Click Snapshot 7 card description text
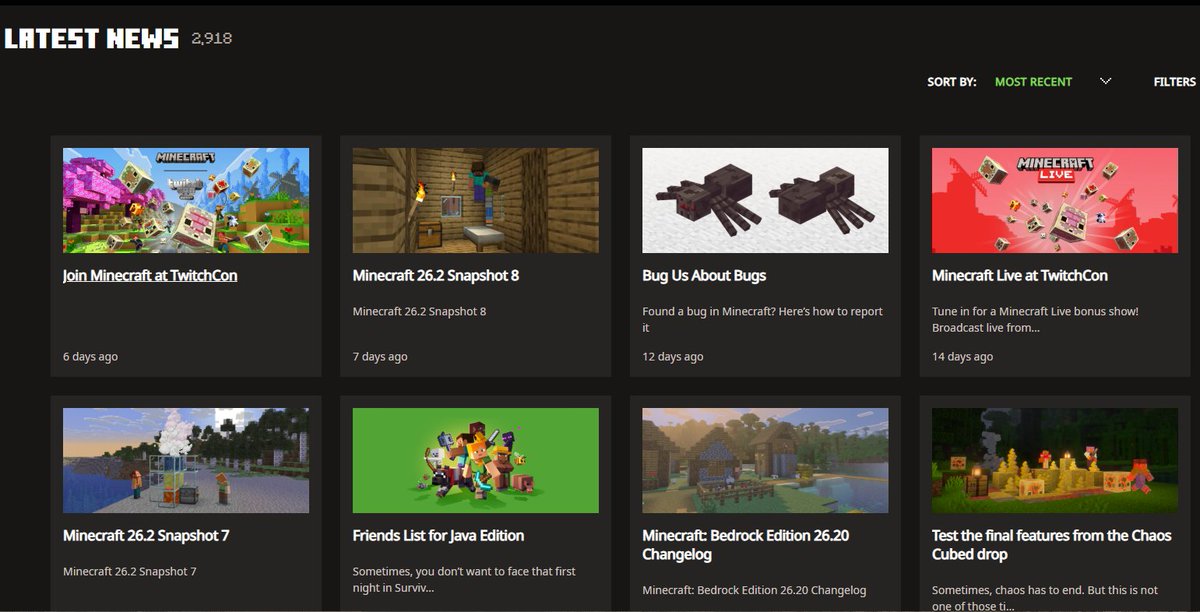The width and height of the screenshot is (1200, 612). (129, 572)
